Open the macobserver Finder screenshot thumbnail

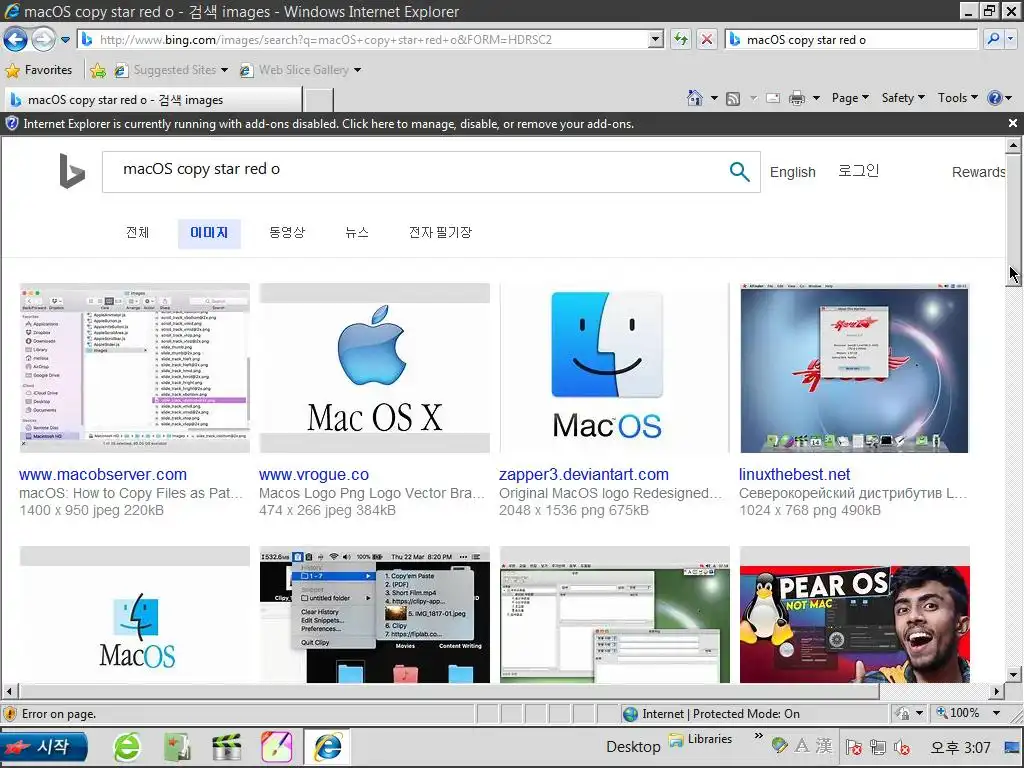click(x=135, y=368)
